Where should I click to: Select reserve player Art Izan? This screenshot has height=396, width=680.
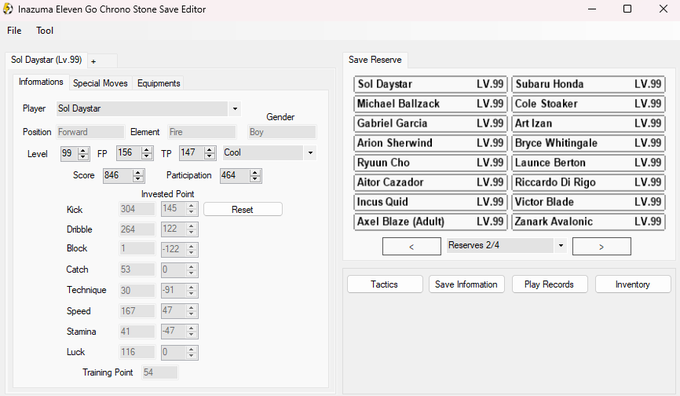(588, 124)
